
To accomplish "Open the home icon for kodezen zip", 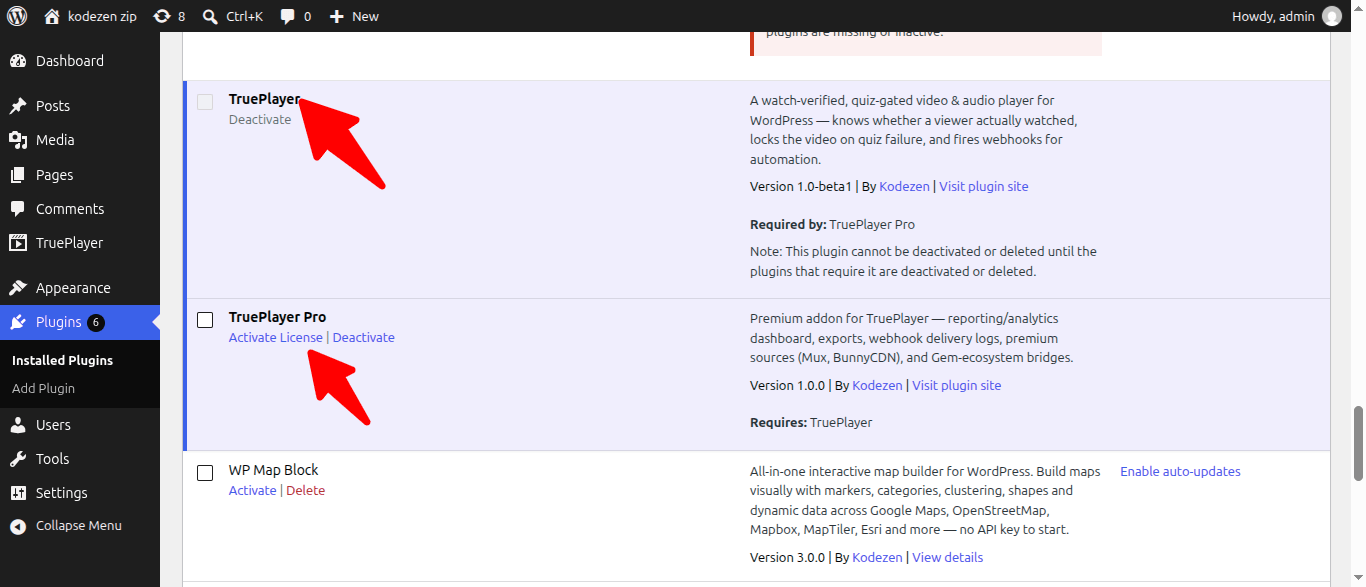I will tap(52, 16).
